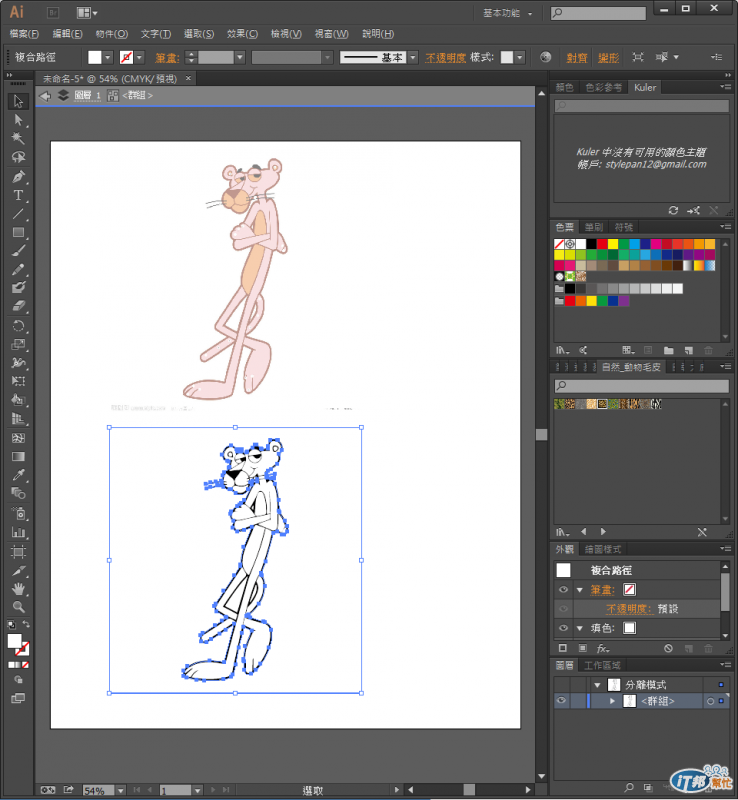Select the Eraser tool
The width and height of the screenshot is (738, 800).
18,306
